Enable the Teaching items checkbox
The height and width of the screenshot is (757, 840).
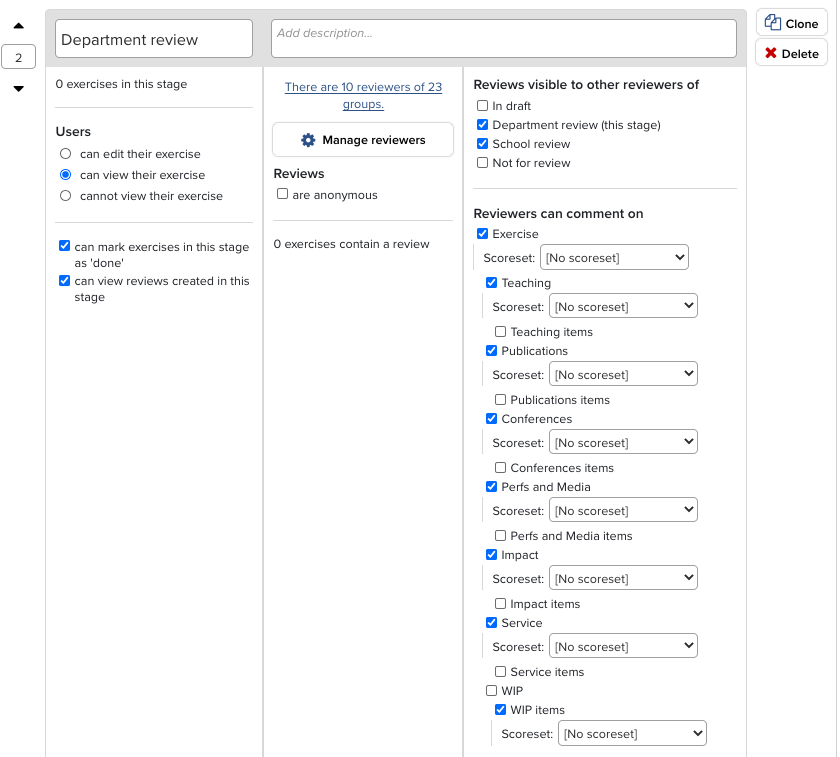pos(501,332)
